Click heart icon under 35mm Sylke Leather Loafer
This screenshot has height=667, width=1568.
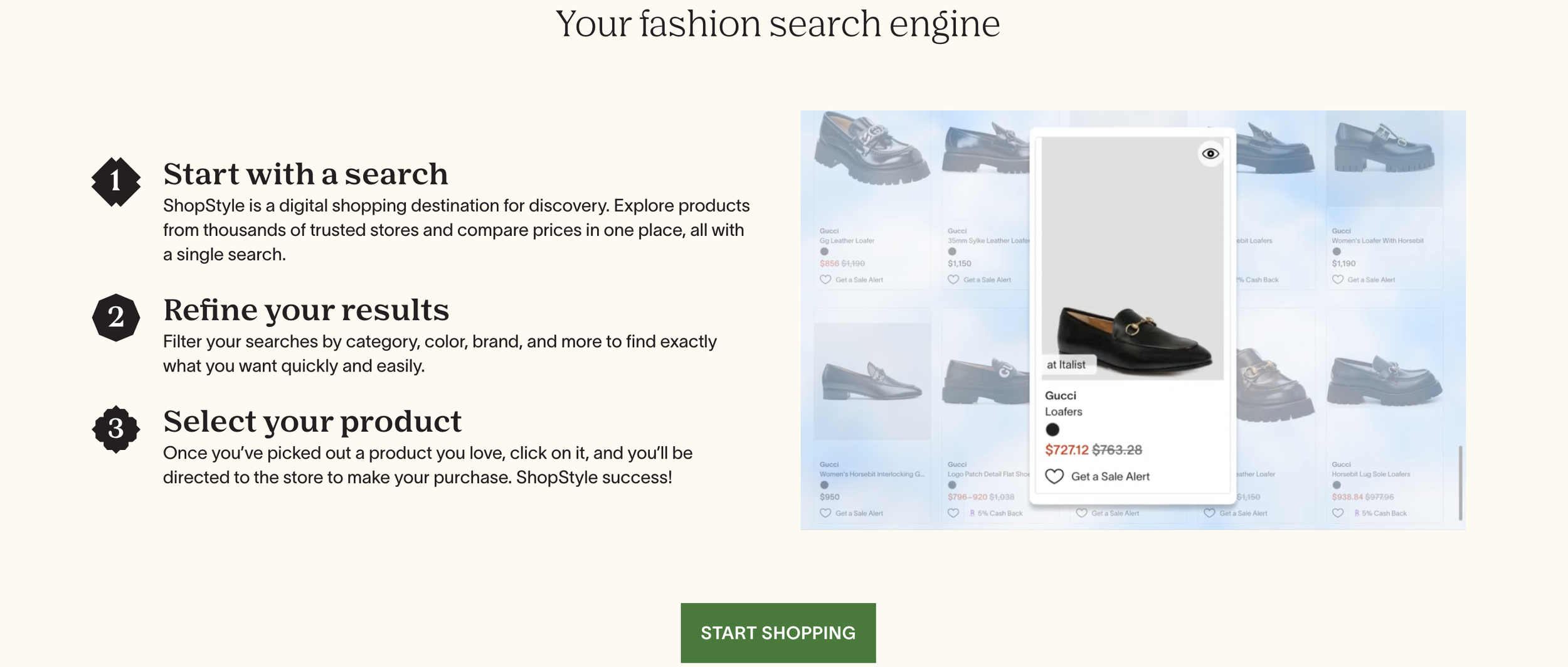(953, 280)
